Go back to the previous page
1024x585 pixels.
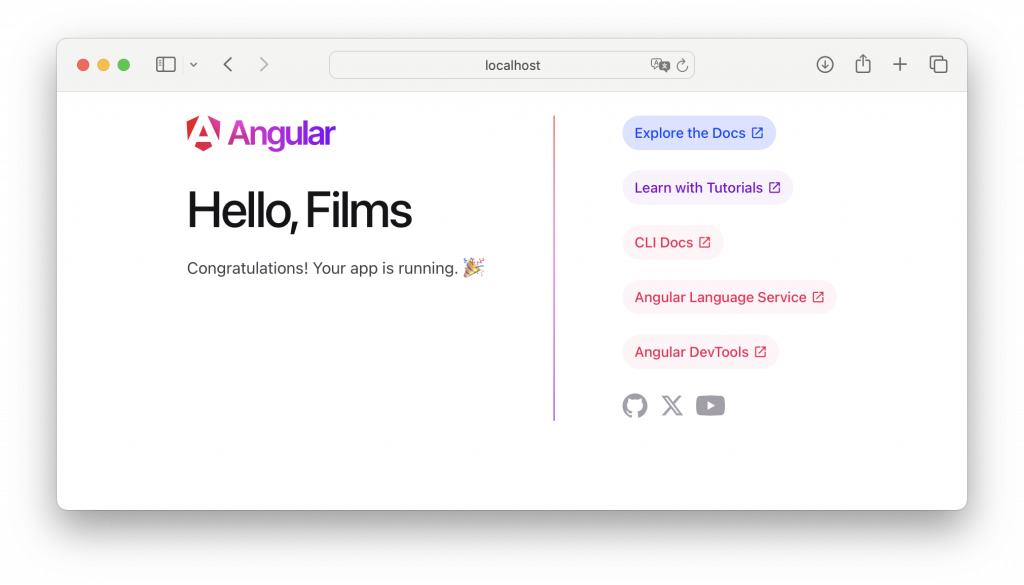coord(228,65)
